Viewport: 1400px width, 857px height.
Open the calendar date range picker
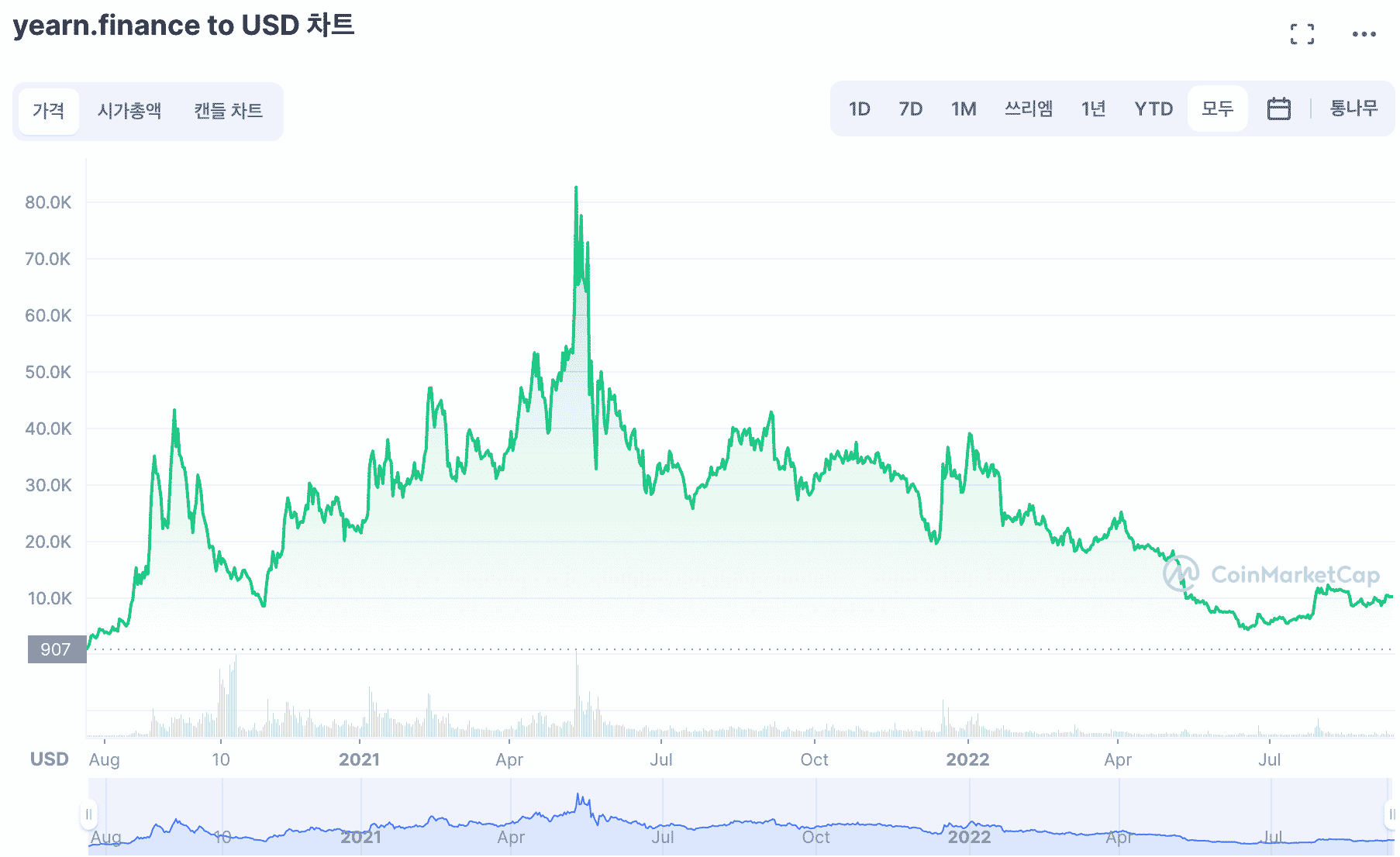[x=1279, y=108]
